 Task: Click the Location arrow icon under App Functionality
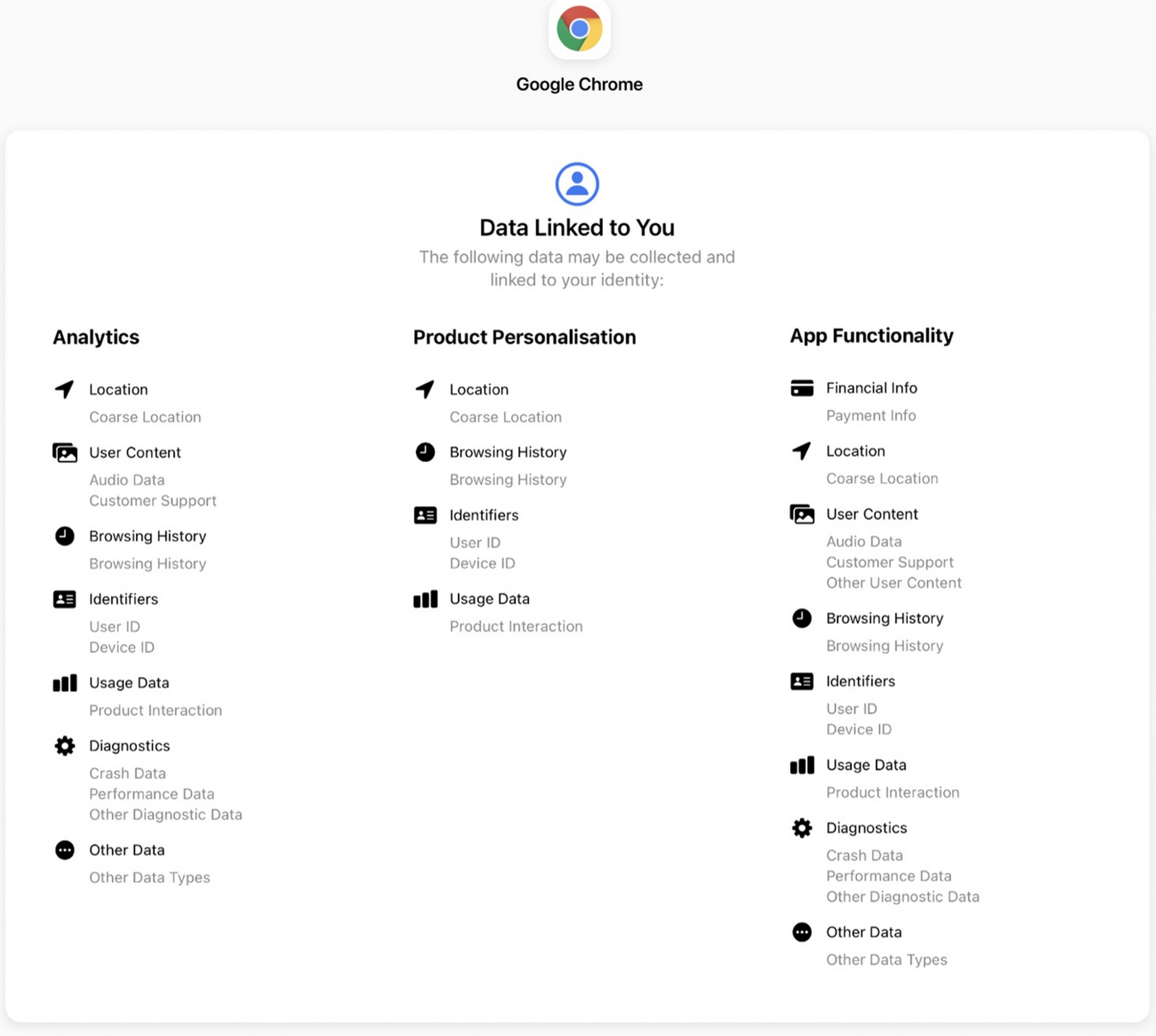[x=802, y=451]
